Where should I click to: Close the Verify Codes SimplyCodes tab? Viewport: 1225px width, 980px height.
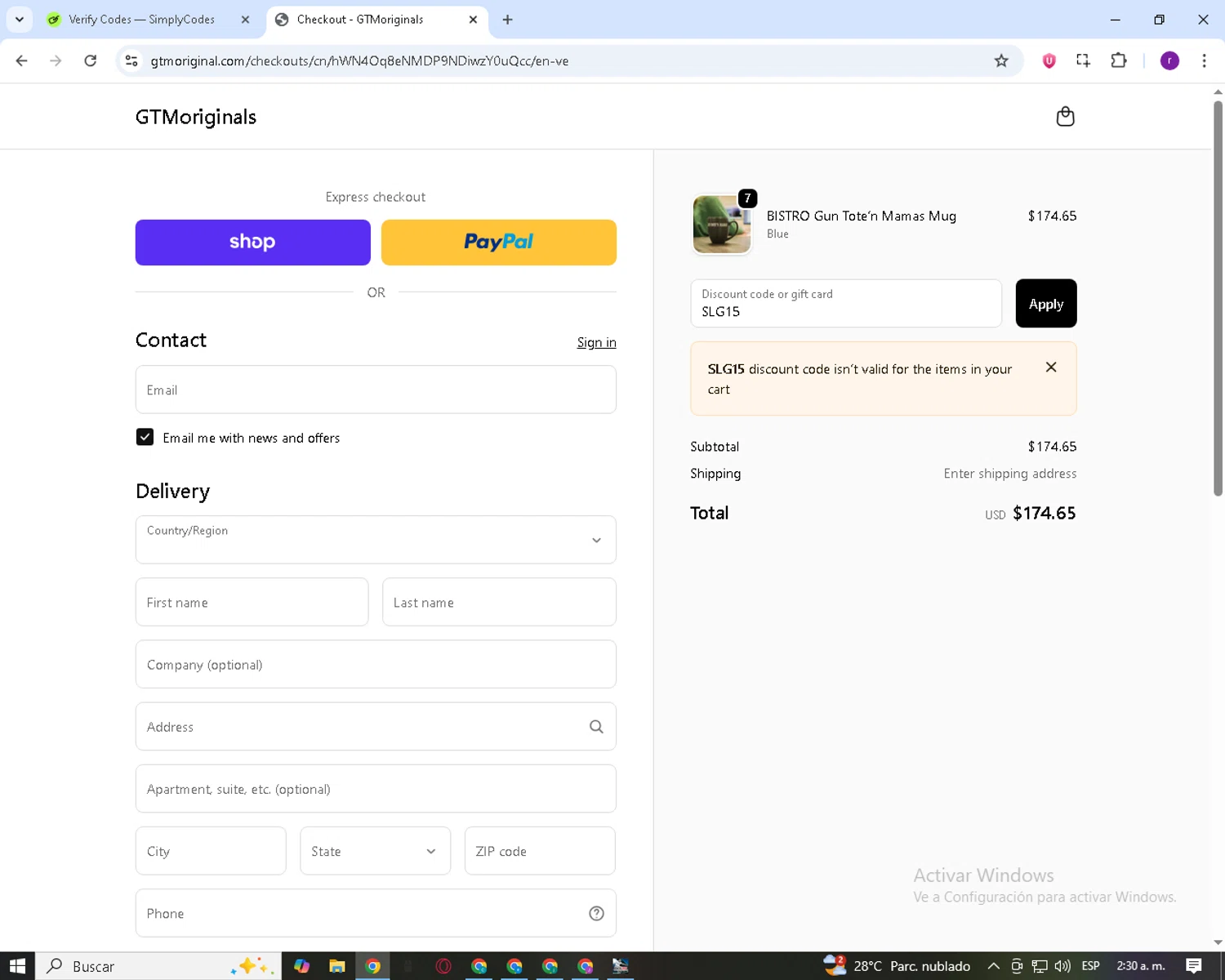(x=245, y=20)
